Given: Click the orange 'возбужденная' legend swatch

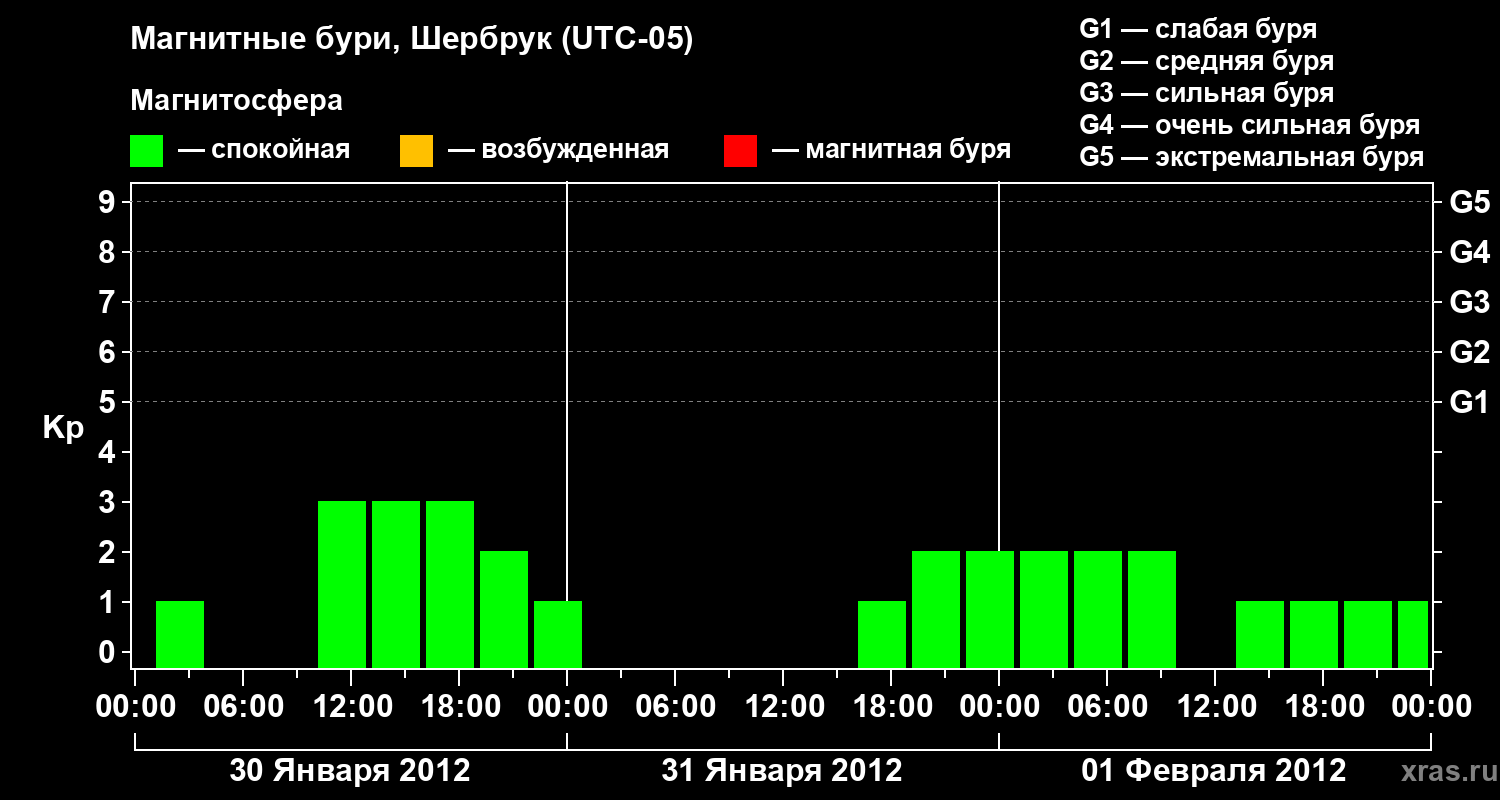Looking at the screenshot, I should (416, 151).
